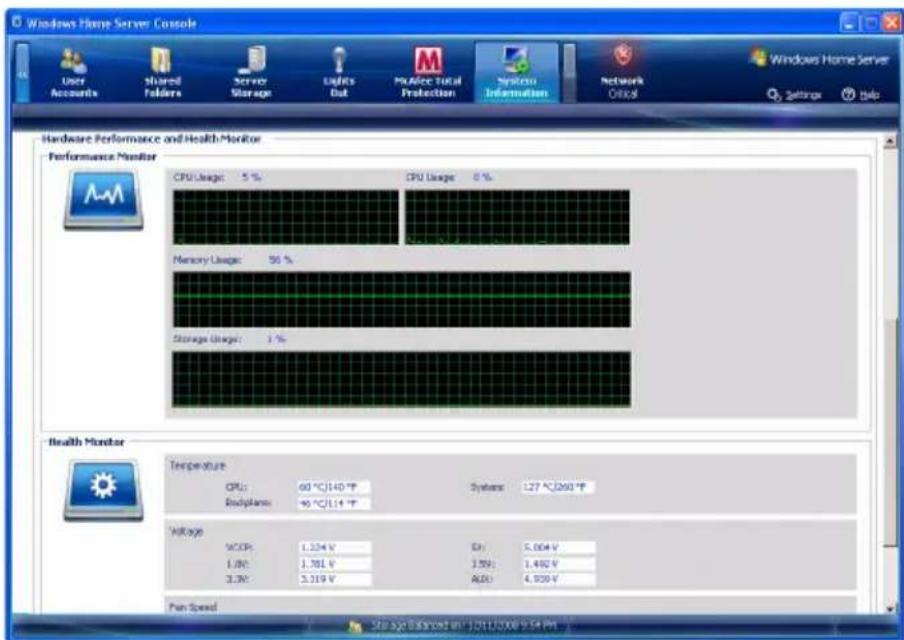Click the 'Memory Usage: 56 %' label
Image resolution: width=904 pixels, height=640 pixels.
coord(233,260)
